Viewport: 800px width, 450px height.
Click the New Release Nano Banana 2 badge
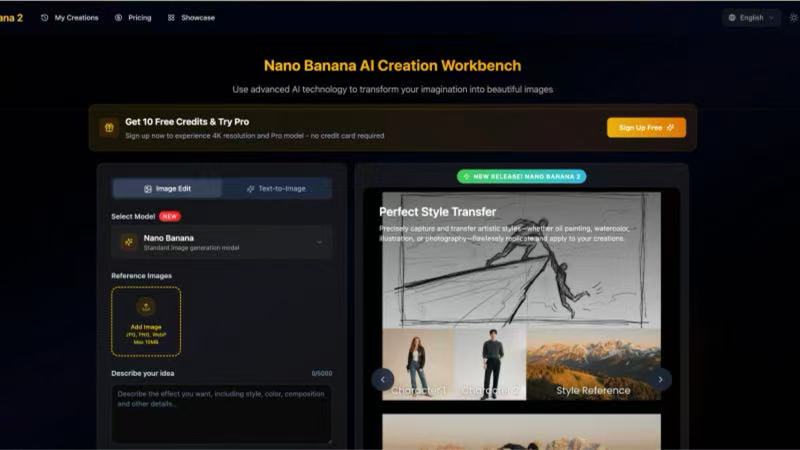[521, 176]
